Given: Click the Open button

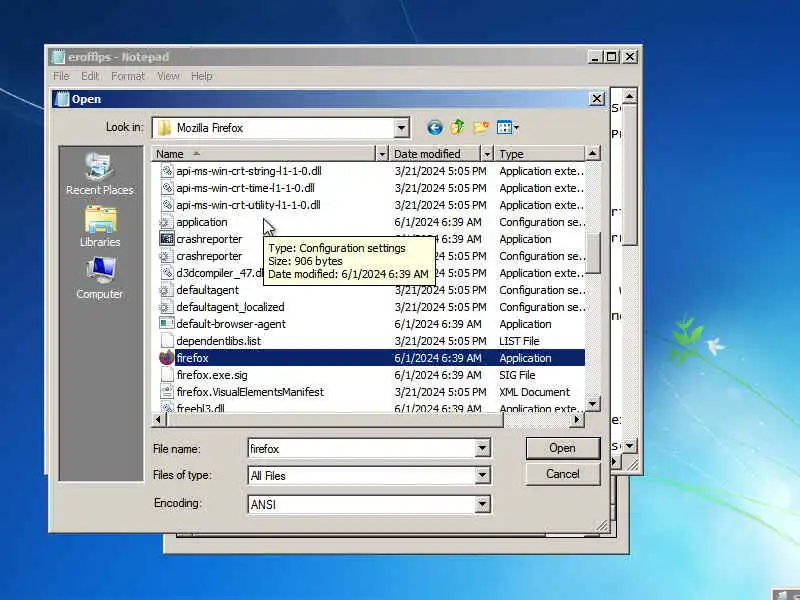Looking at the screenshot, I should (563, 448).
